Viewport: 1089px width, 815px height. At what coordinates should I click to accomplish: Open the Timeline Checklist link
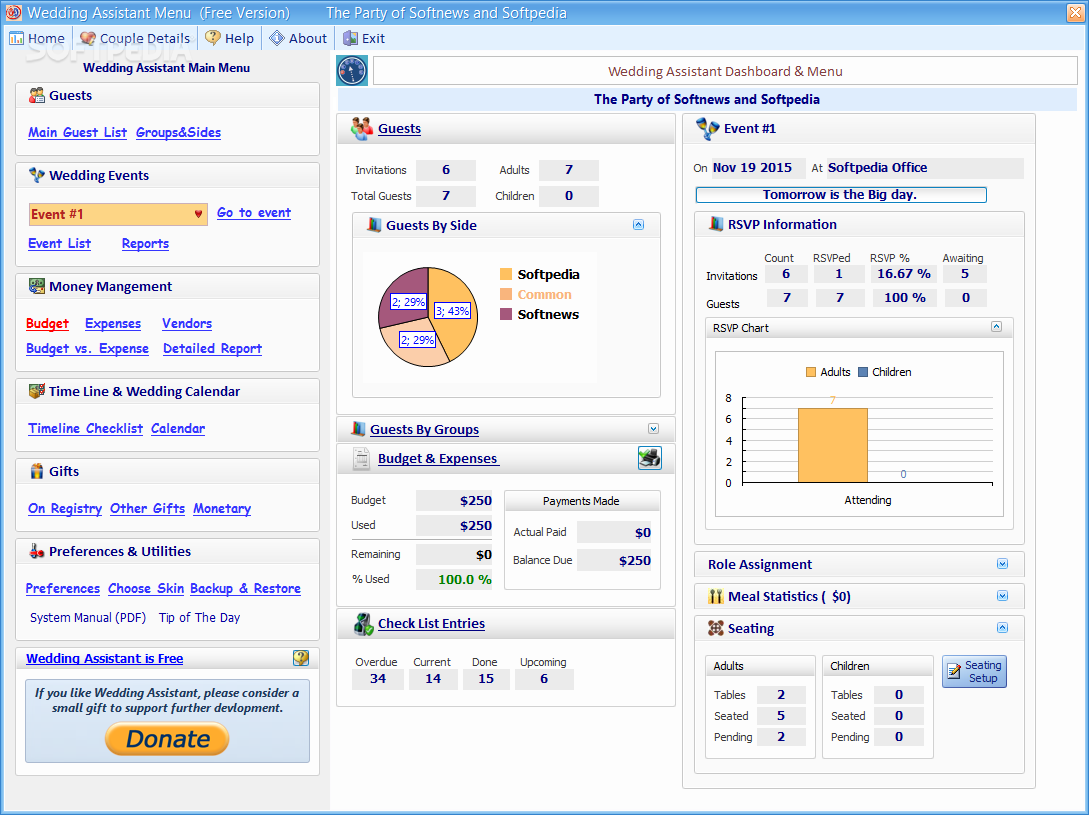(x=85, y=429)
